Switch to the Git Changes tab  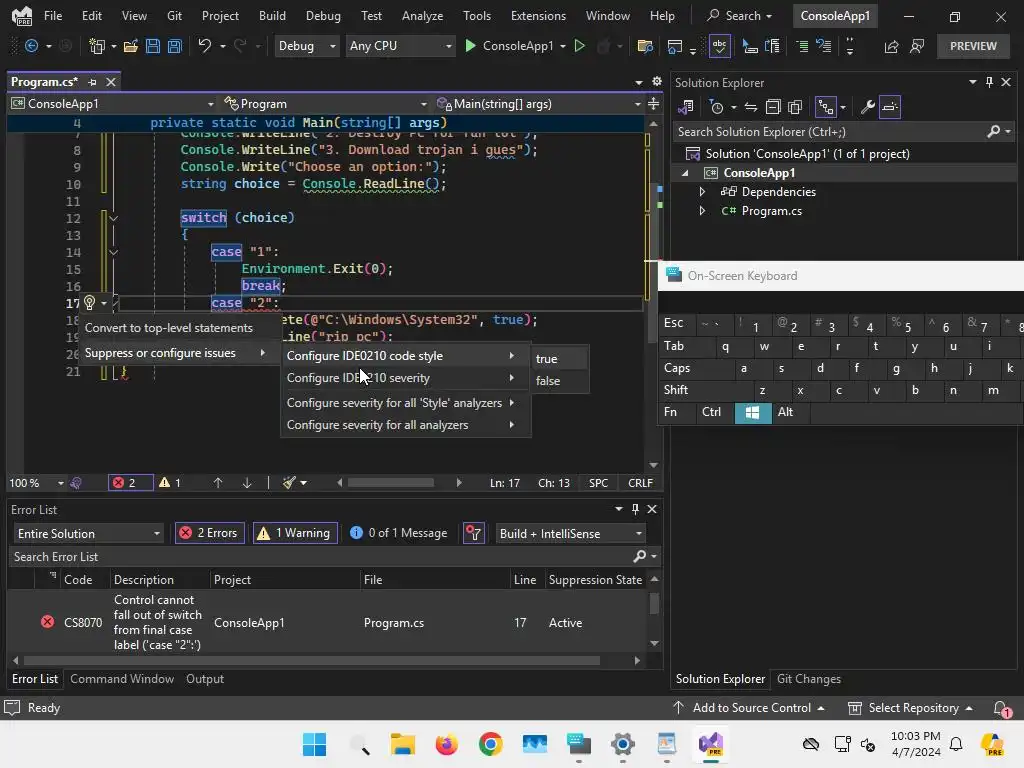click(808, 679)
